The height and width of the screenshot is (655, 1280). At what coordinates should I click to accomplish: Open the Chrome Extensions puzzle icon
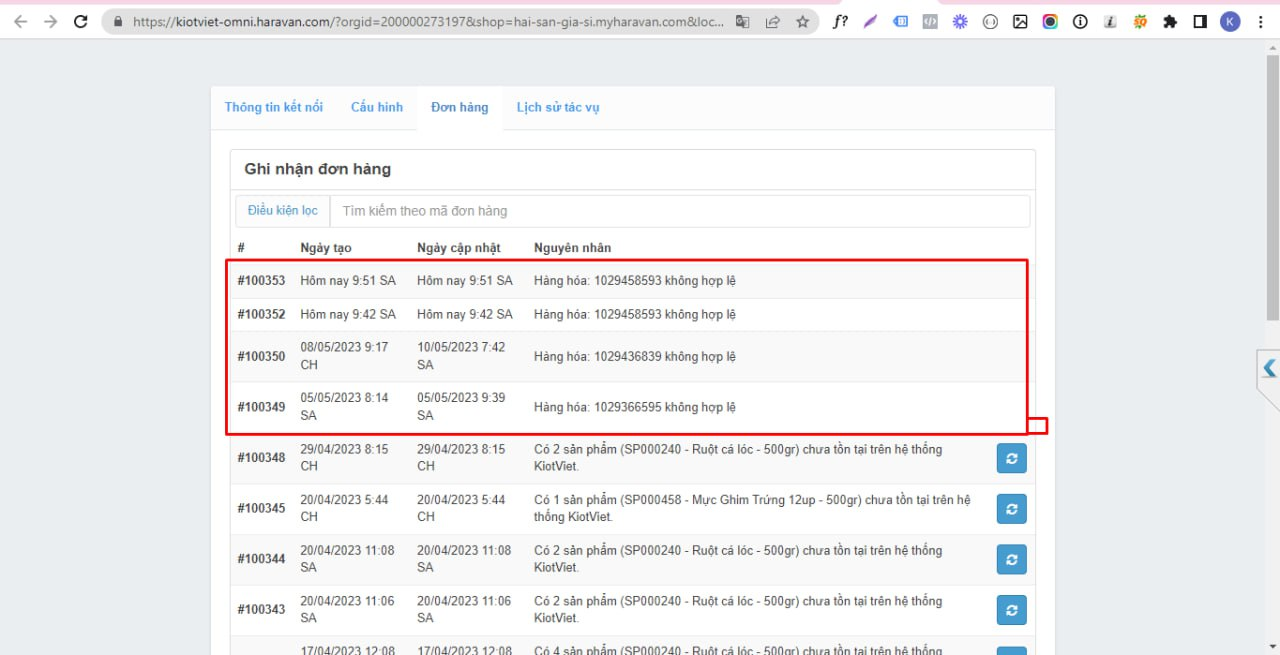(1170, 22)
